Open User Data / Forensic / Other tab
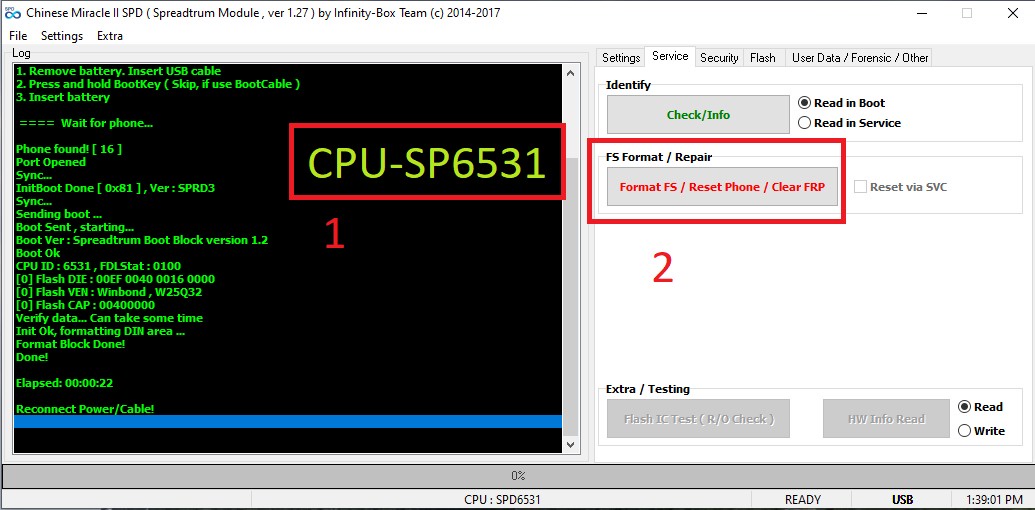 [859, 58]
